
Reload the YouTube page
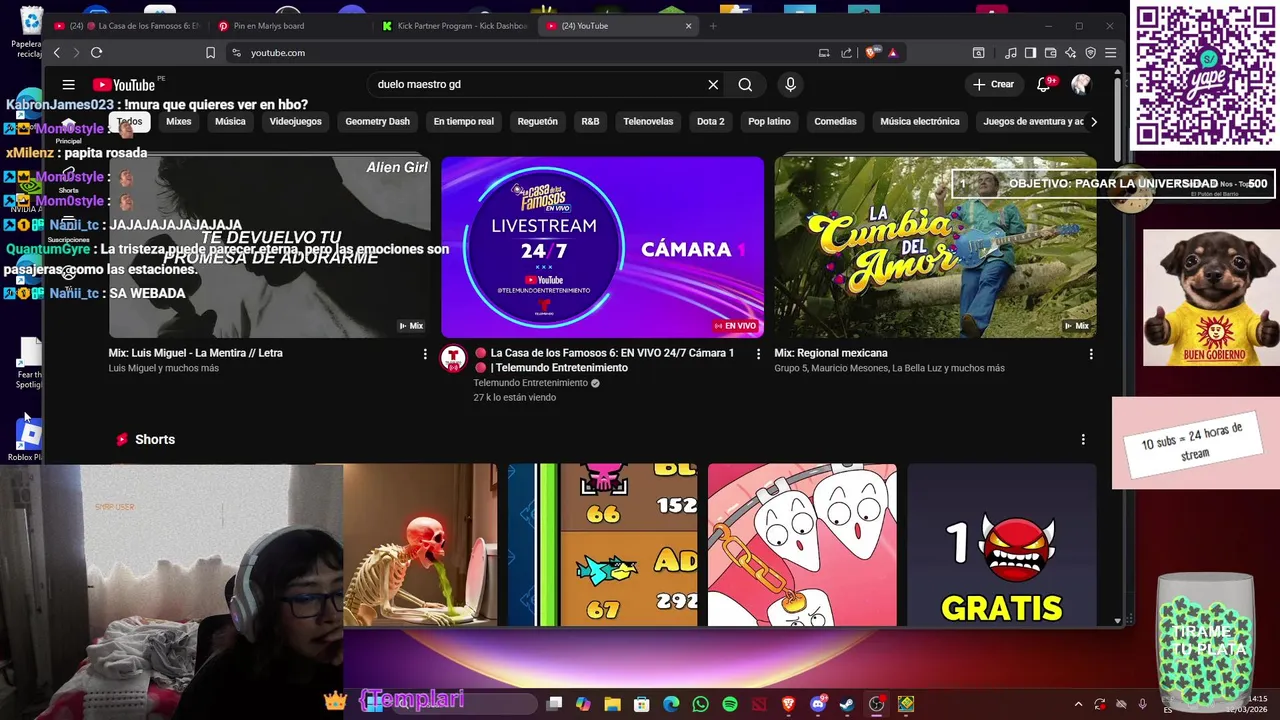[x=96, y=52]
